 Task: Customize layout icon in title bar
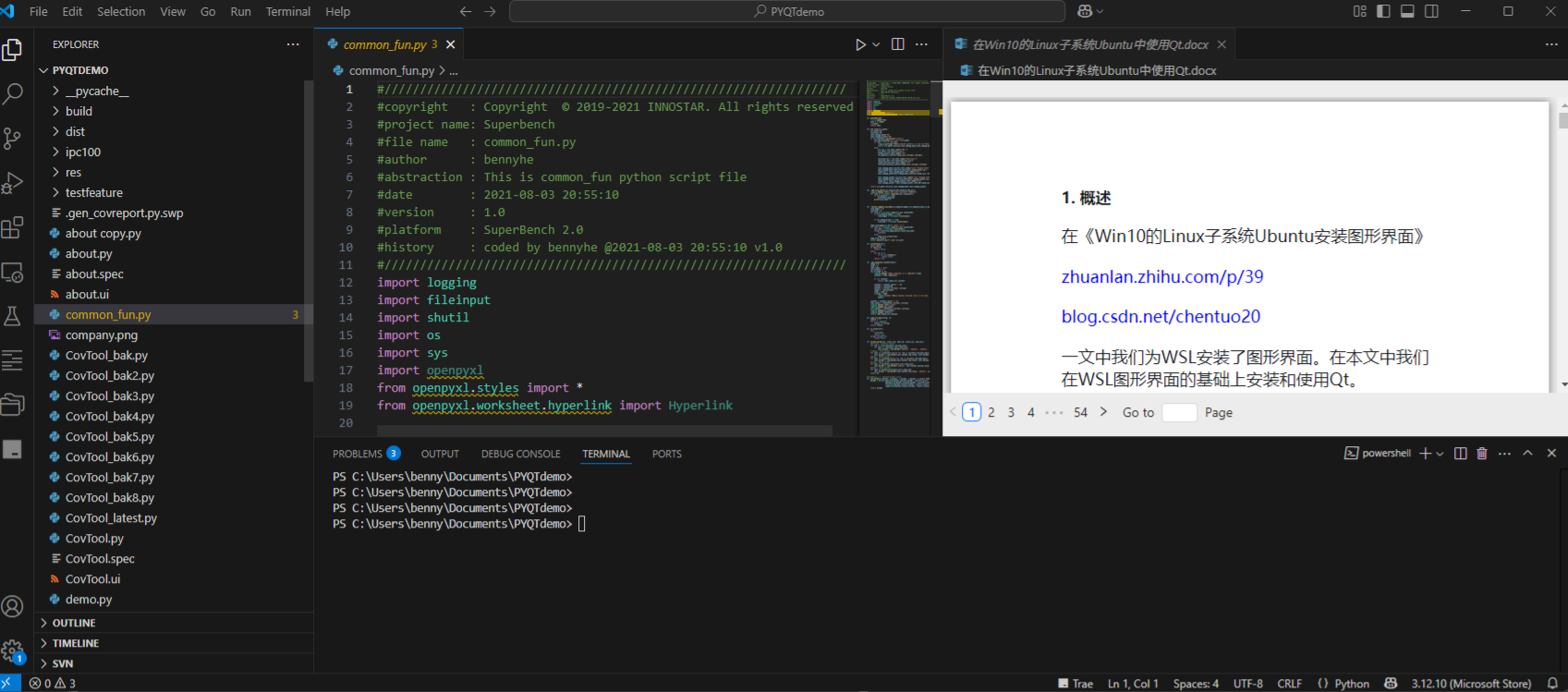pos(1360,11)
